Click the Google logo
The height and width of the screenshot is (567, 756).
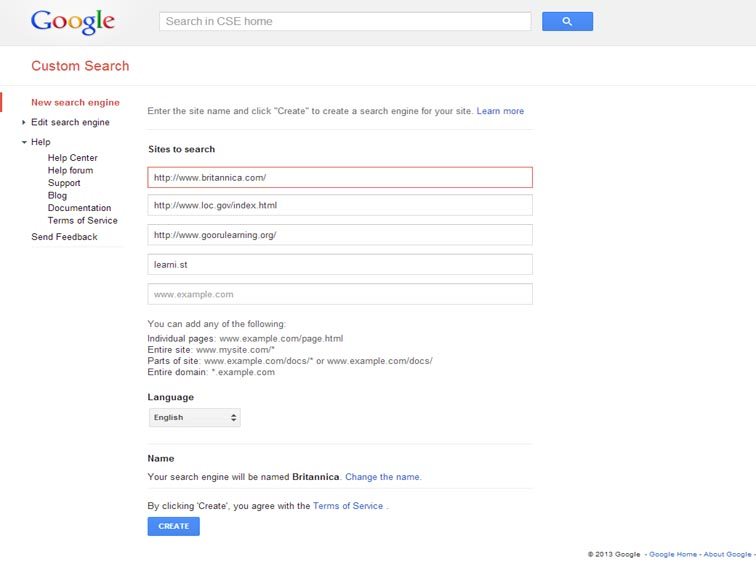73,22
